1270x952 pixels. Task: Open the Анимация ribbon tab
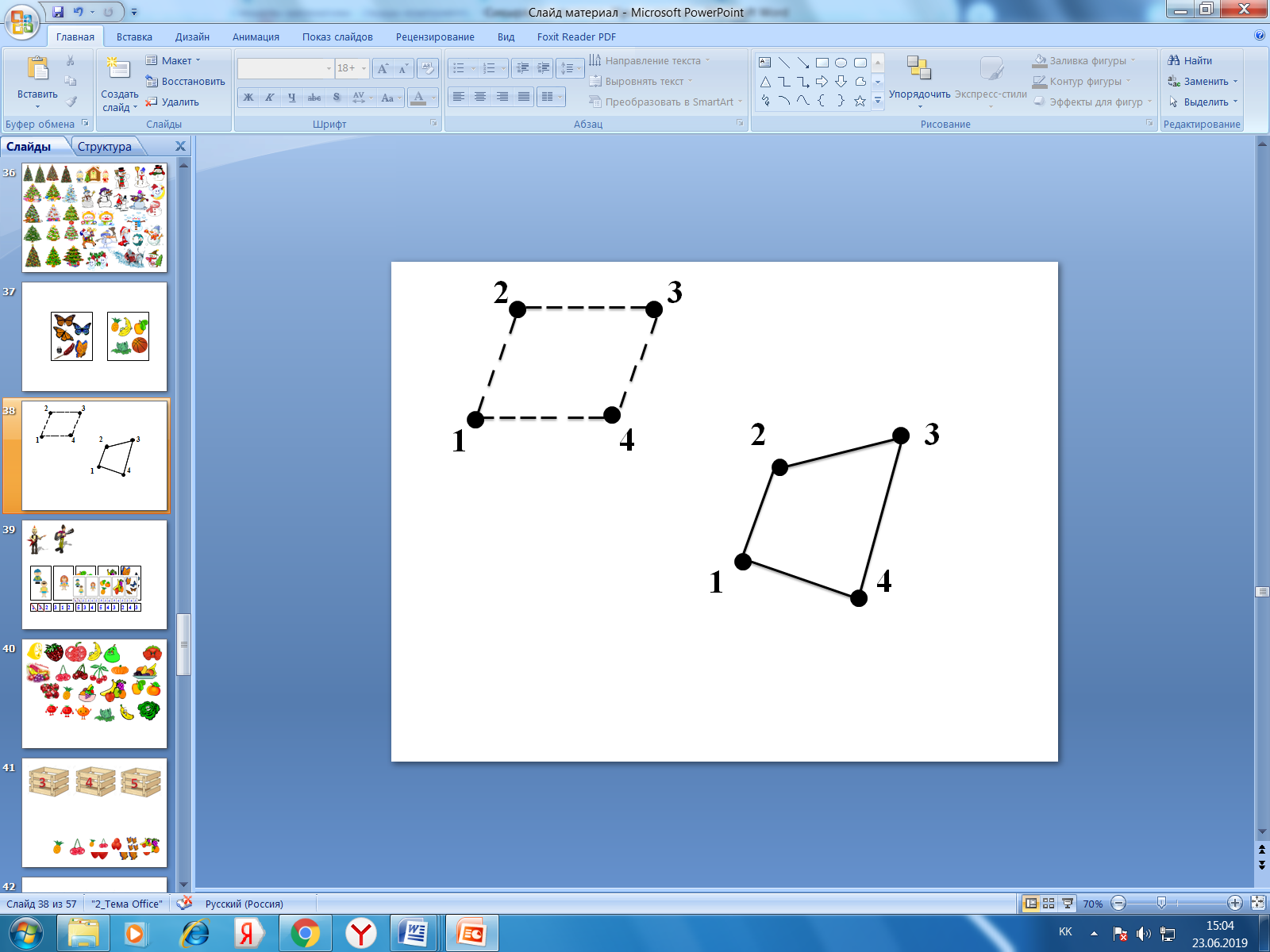click(x=256, y=36)
